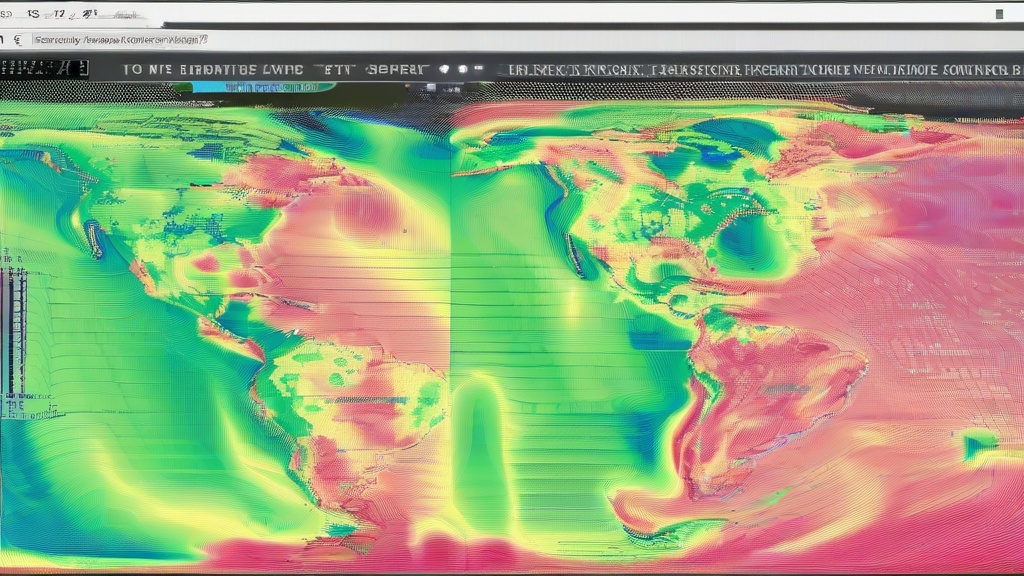Click the 'SEPERT' item in the dark toolbar
The width and height of the screenshot is (1024, 576).
(x=398, y=70)
